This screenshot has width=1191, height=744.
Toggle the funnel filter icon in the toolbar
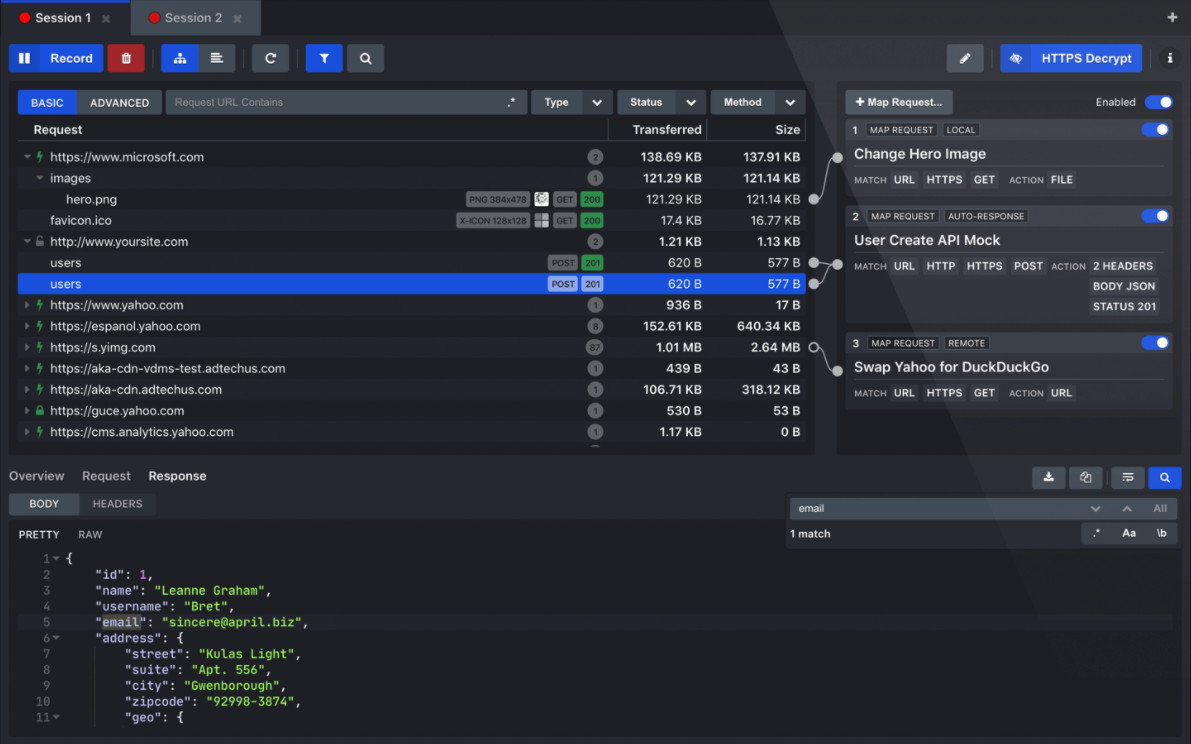pos(324,58)
